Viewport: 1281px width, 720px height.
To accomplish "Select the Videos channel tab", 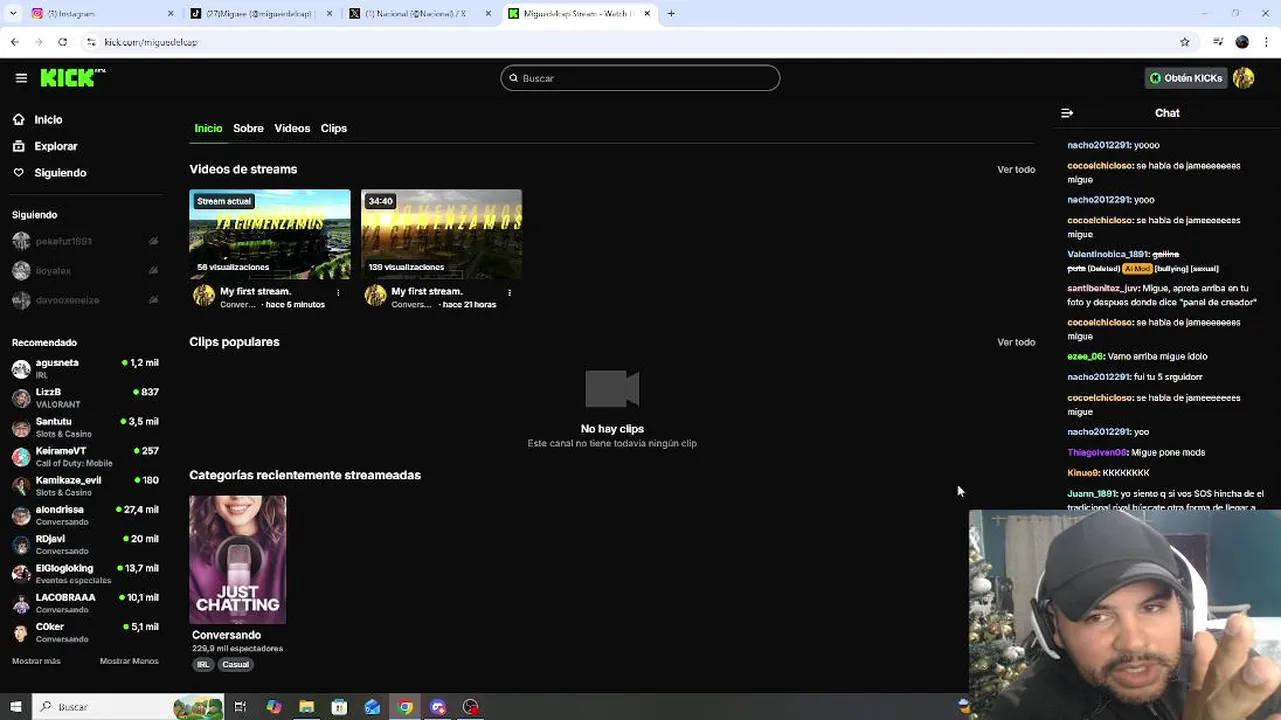I will pos(292,128).
